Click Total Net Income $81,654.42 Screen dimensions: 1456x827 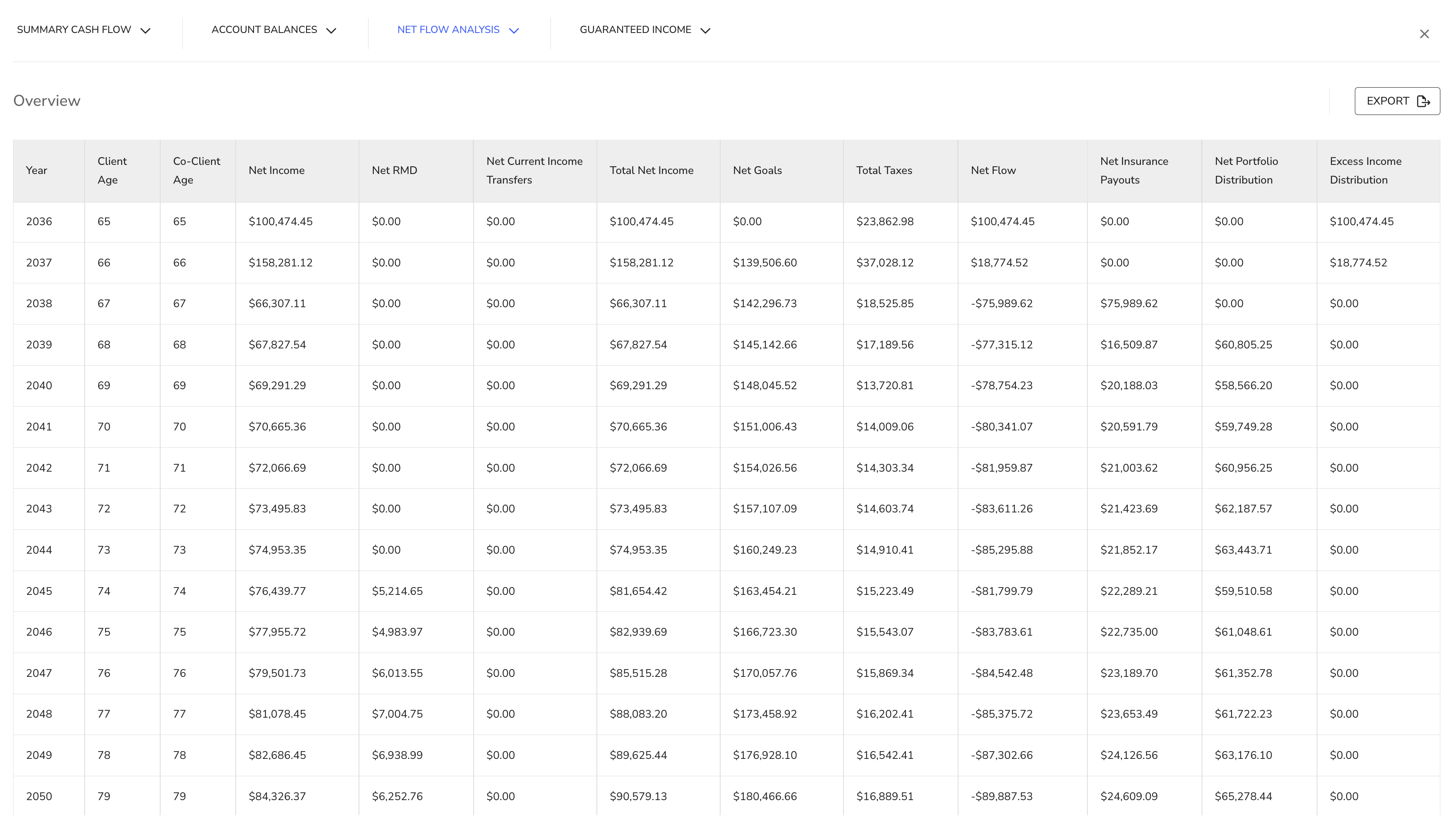(x=638, y=591)
